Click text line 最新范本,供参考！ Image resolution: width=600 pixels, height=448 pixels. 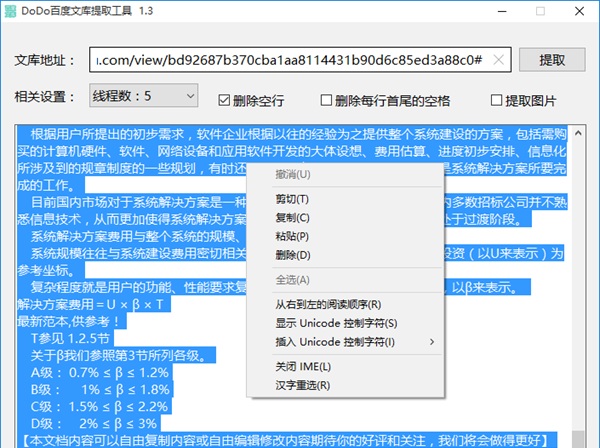click(x=69, y=321)
